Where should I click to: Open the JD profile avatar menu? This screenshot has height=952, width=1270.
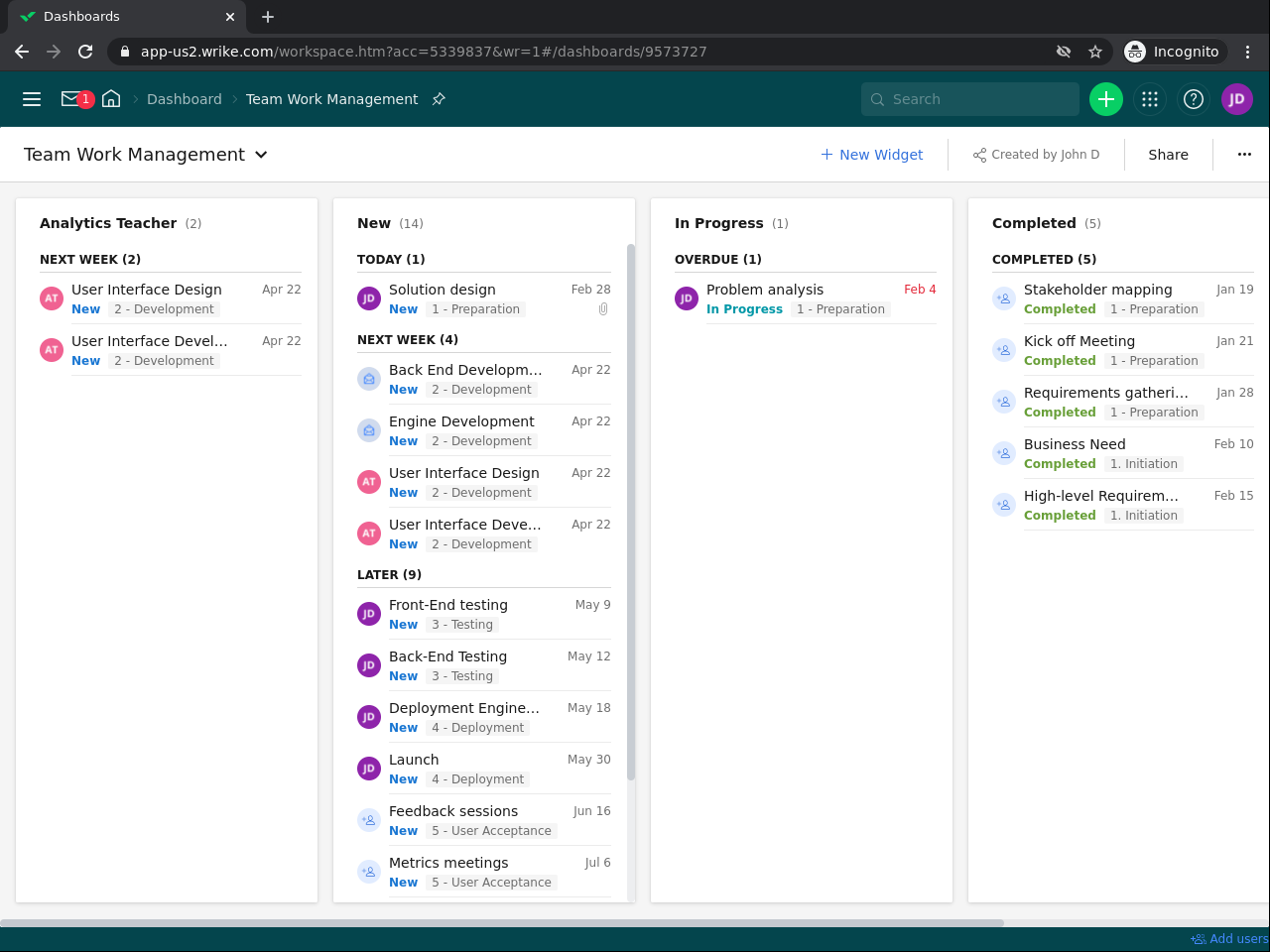click(1237, 99)
